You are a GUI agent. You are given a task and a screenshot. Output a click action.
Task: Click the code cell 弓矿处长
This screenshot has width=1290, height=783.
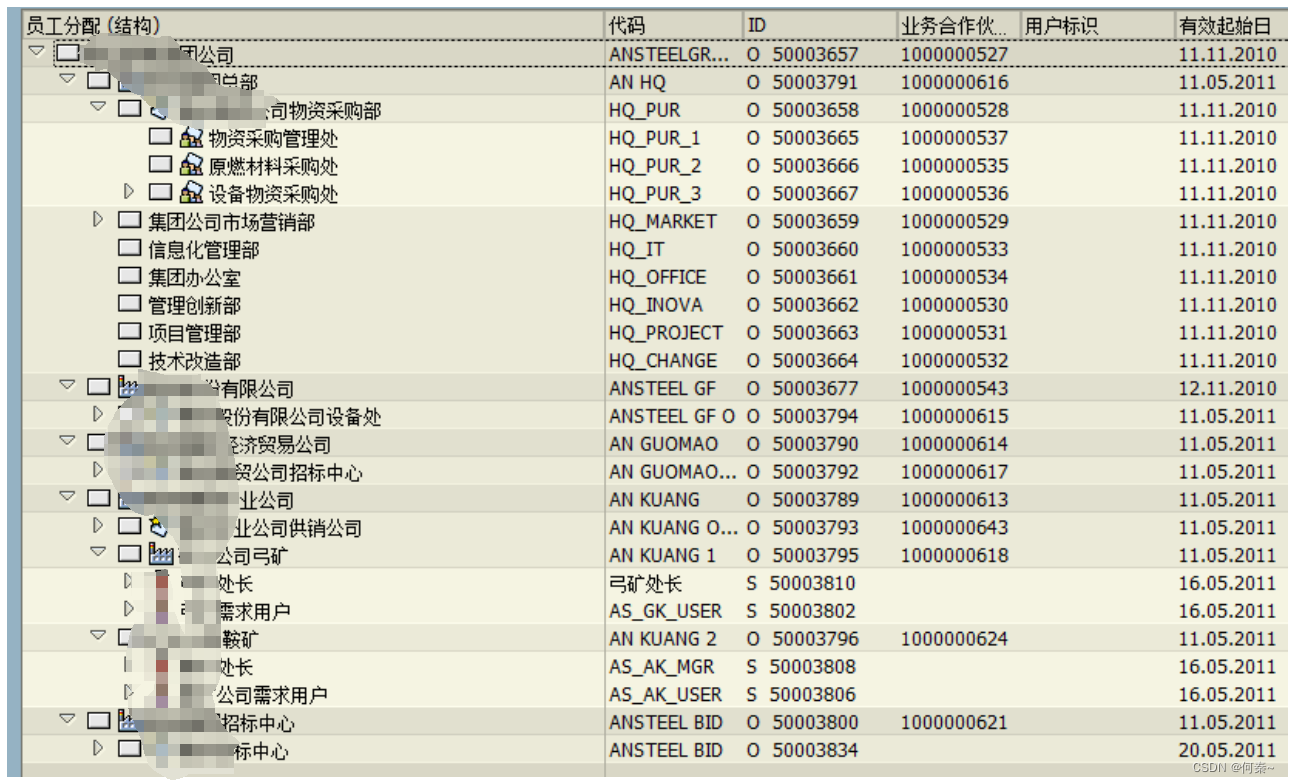(x=645, y=583)
